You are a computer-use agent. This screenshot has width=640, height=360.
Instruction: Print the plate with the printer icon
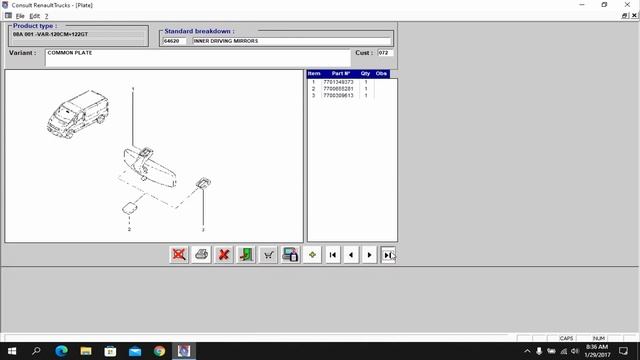click(201, 255)
